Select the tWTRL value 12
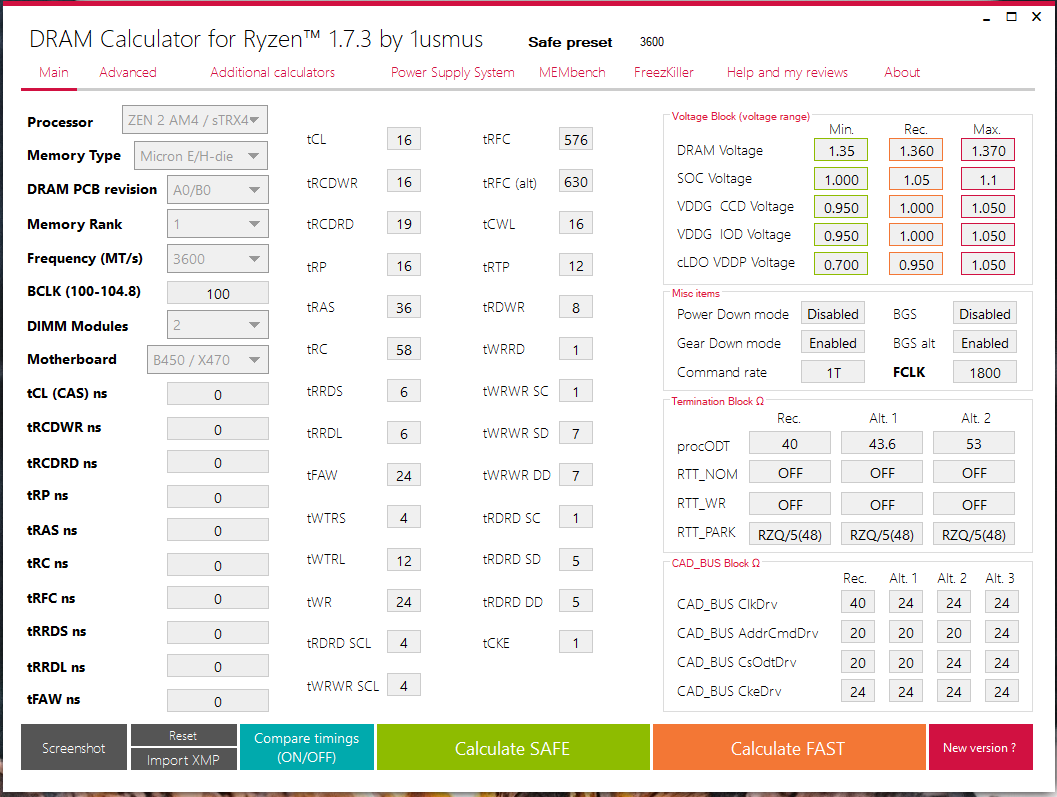 (x=404, y=560)
